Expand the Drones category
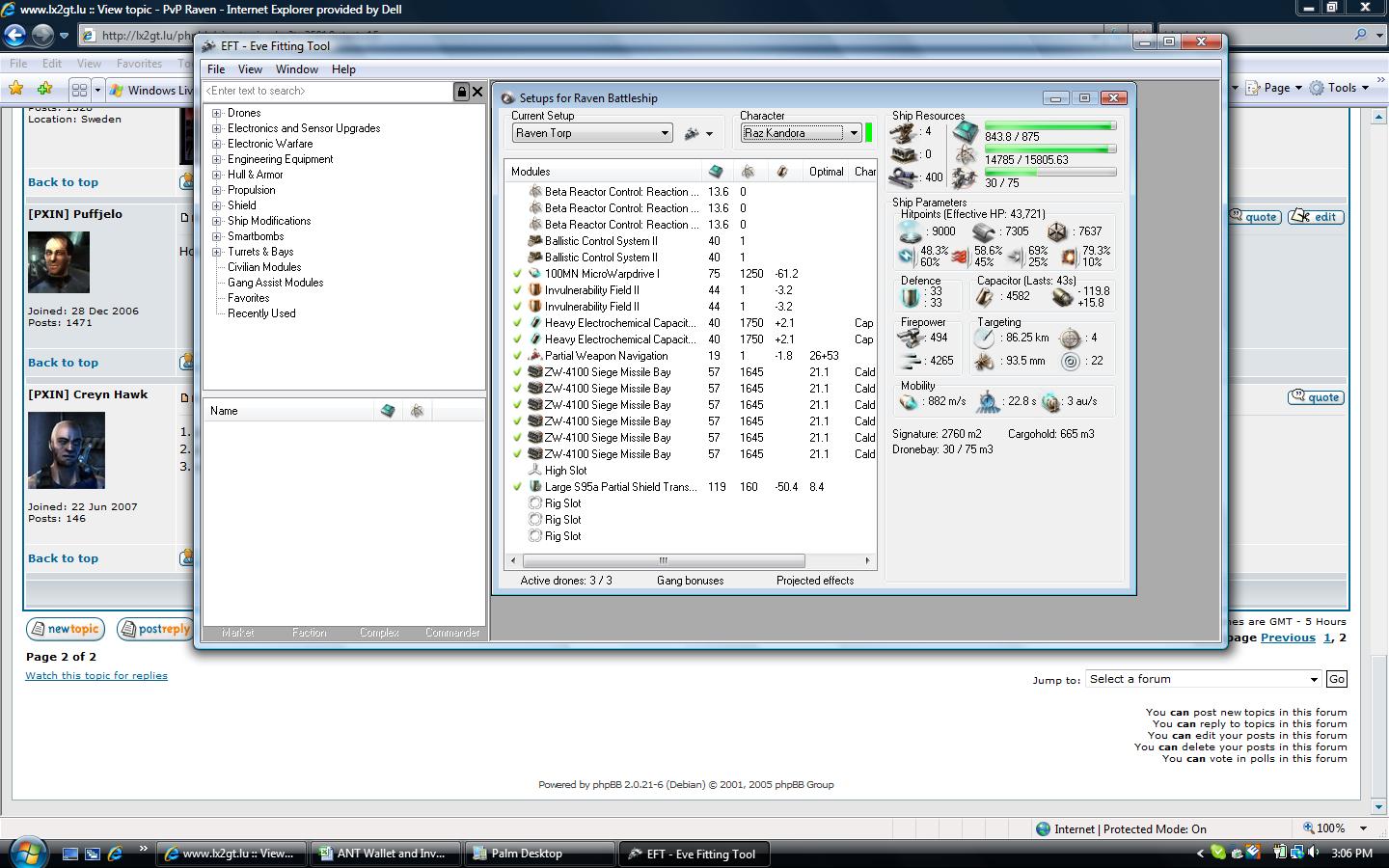 pyautogui.click(x=217, y=113)
